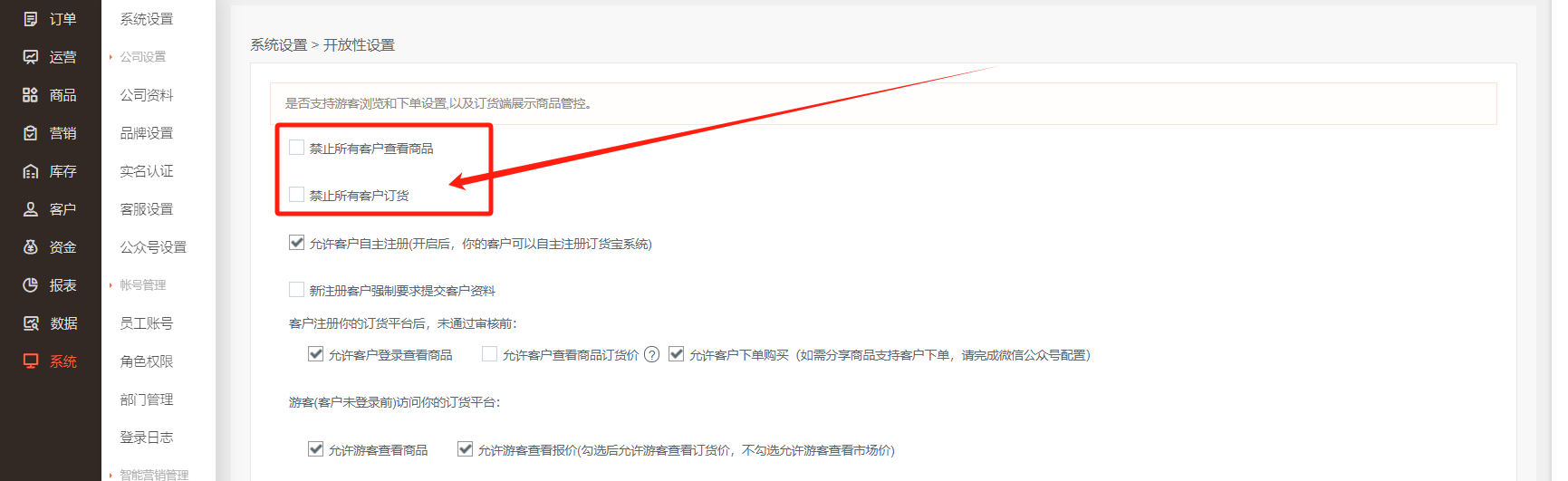Open 公司资料 settings page
The height and width of the screenshot is (481, 1568).
pos(147,95)
